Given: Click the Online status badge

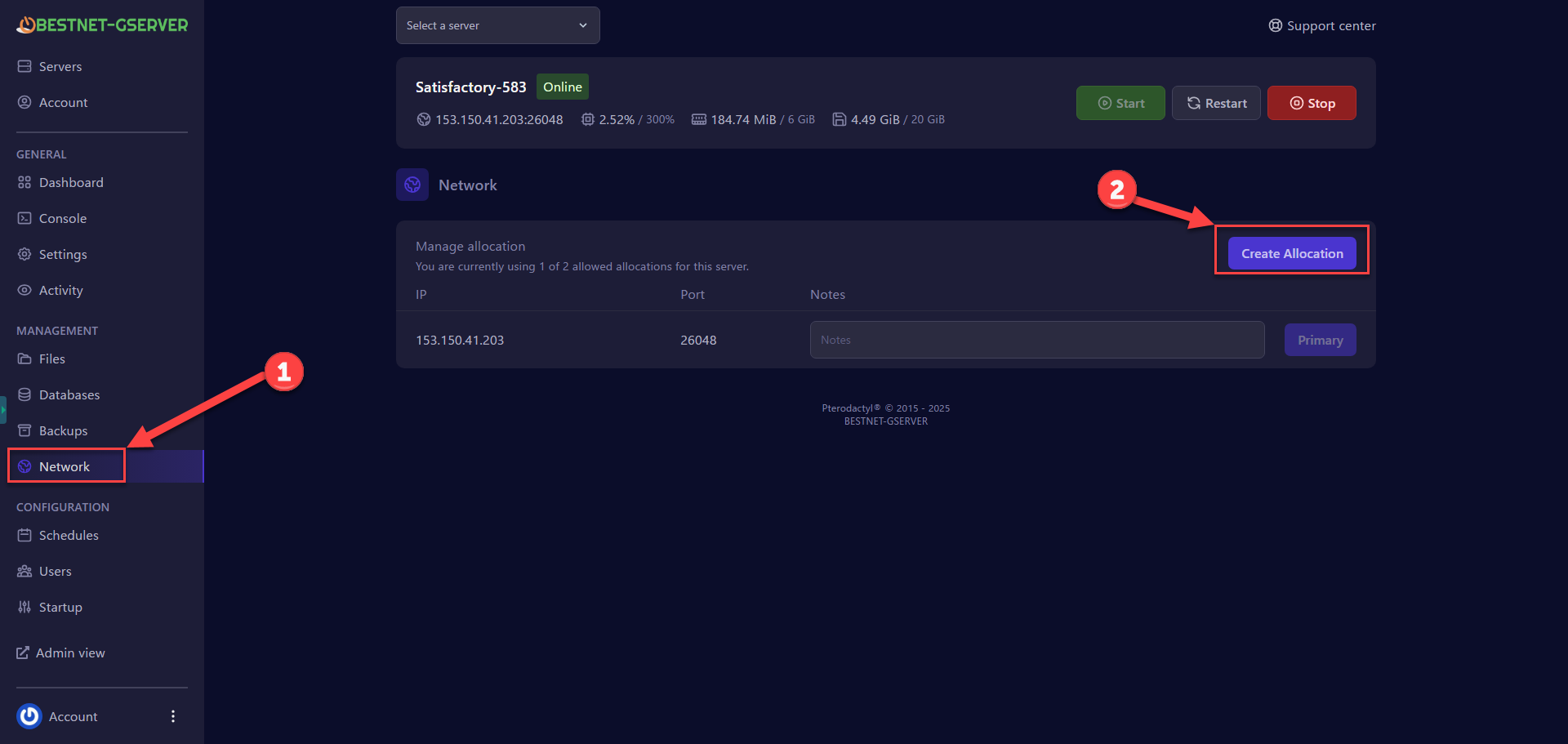Looking at the screenshot, I should click(563, 87).
